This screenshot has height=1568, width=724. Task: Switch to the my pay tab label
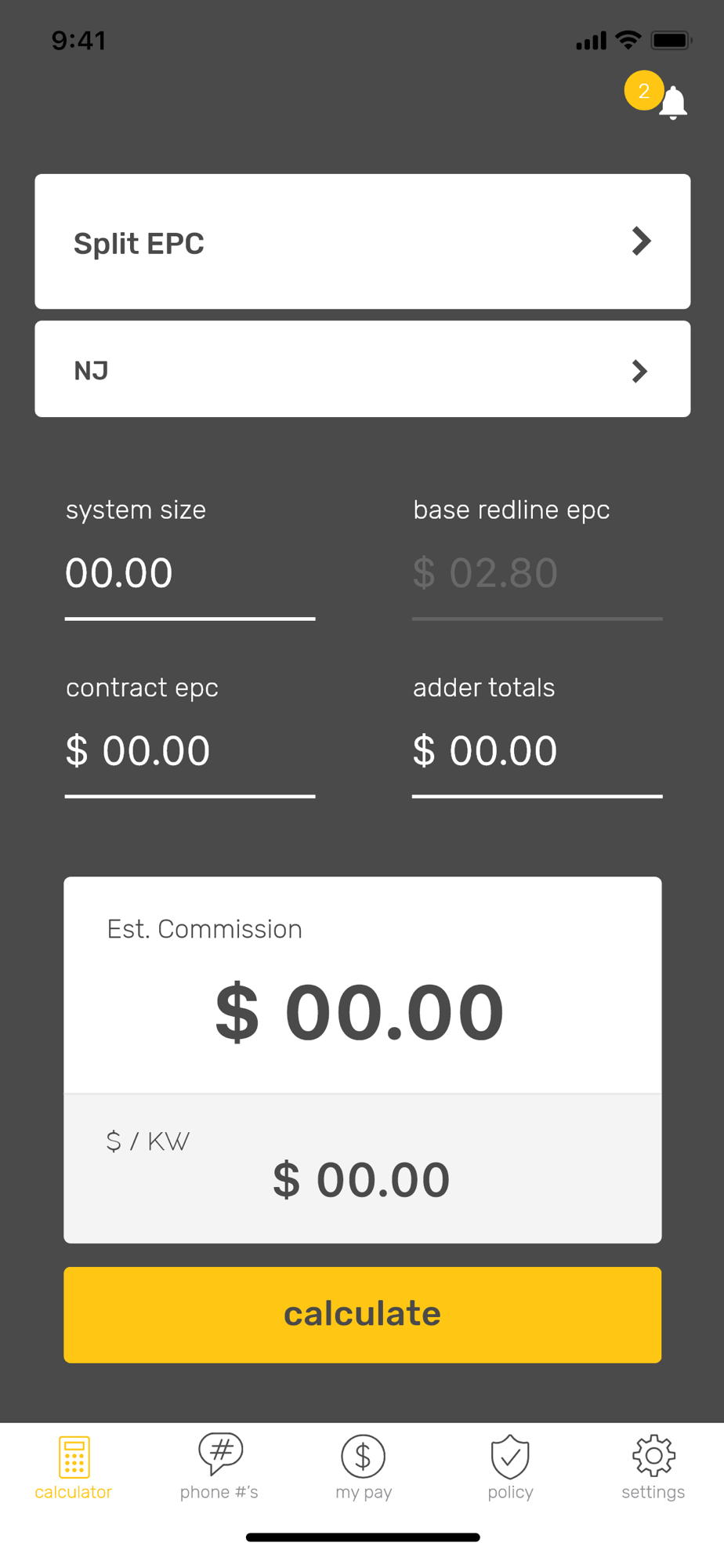[364, 1492]
